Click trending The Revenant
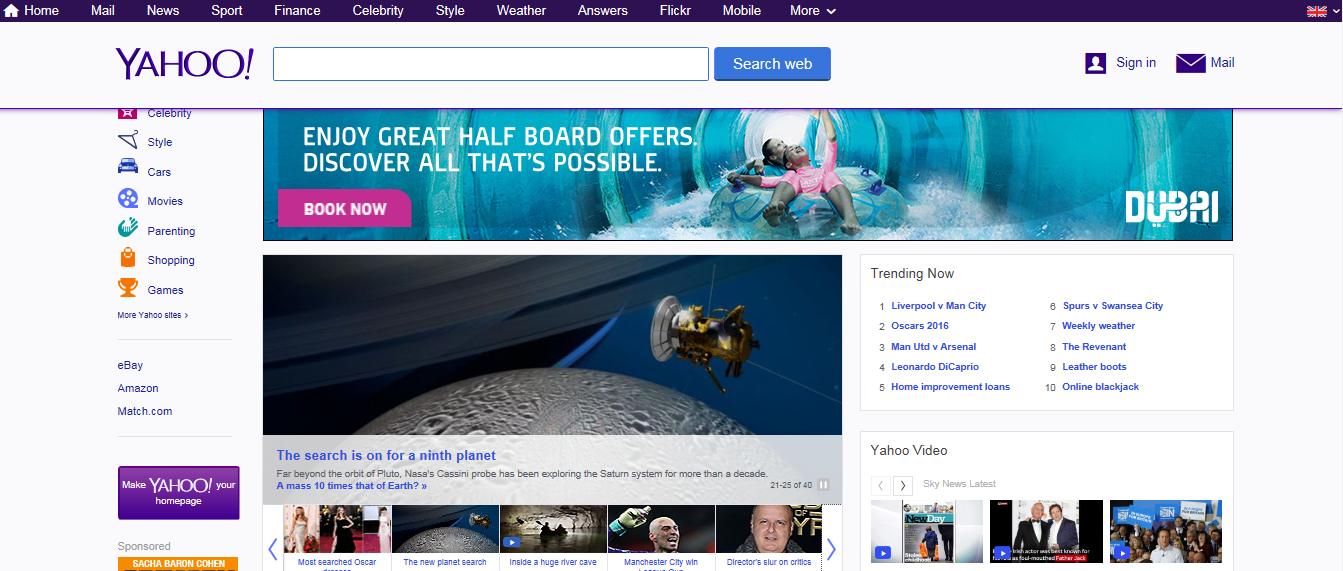 [x=1094, y=347]
